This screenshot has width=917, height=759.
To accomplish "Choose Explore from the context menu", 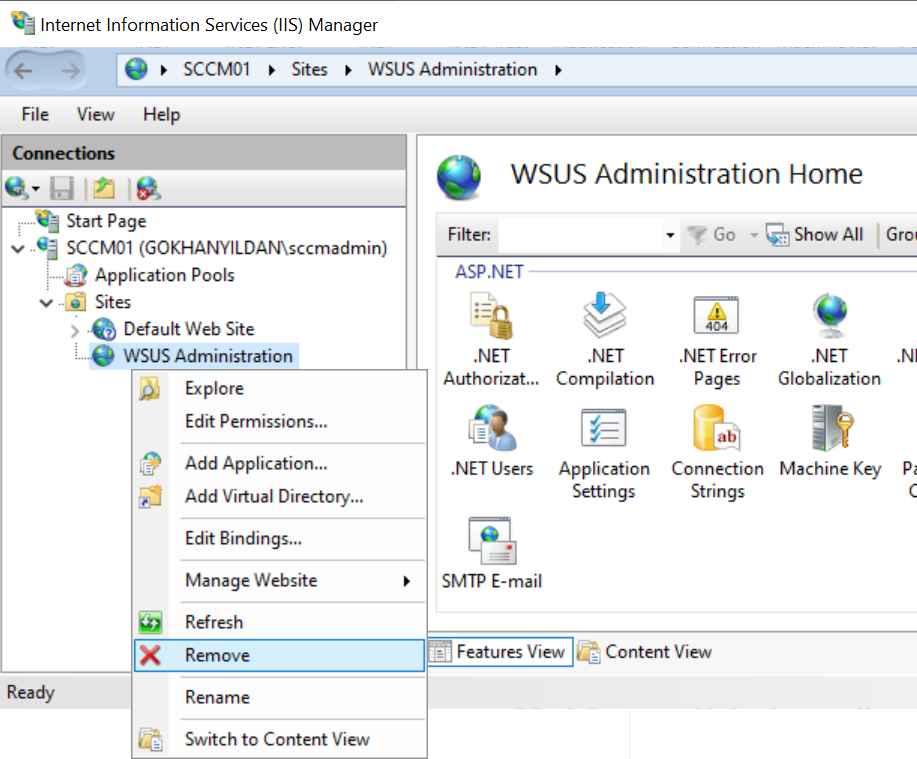I will click(x=280, y=388).
